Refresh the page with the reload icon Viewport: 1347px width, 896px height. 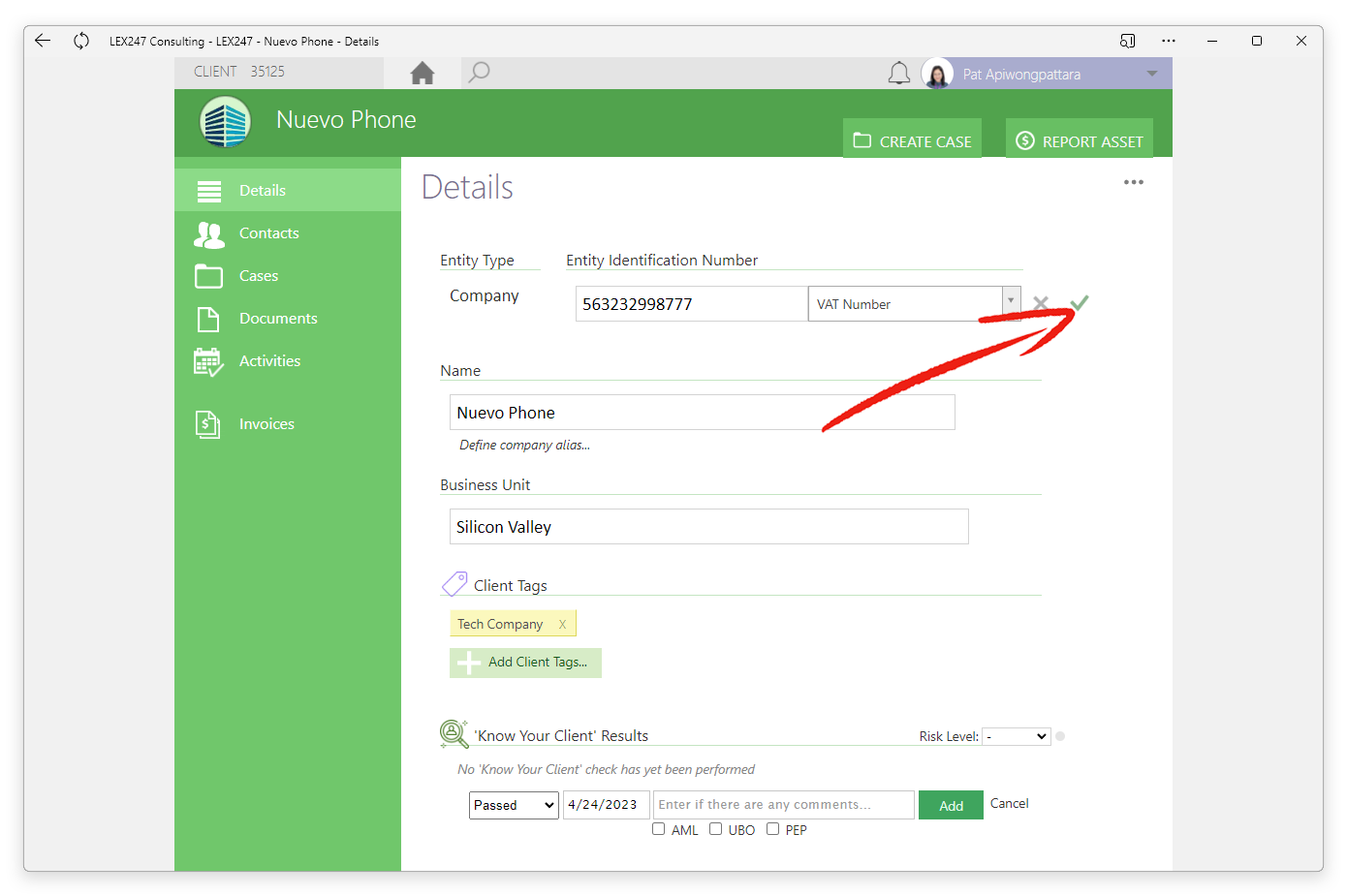coord(81,41)
